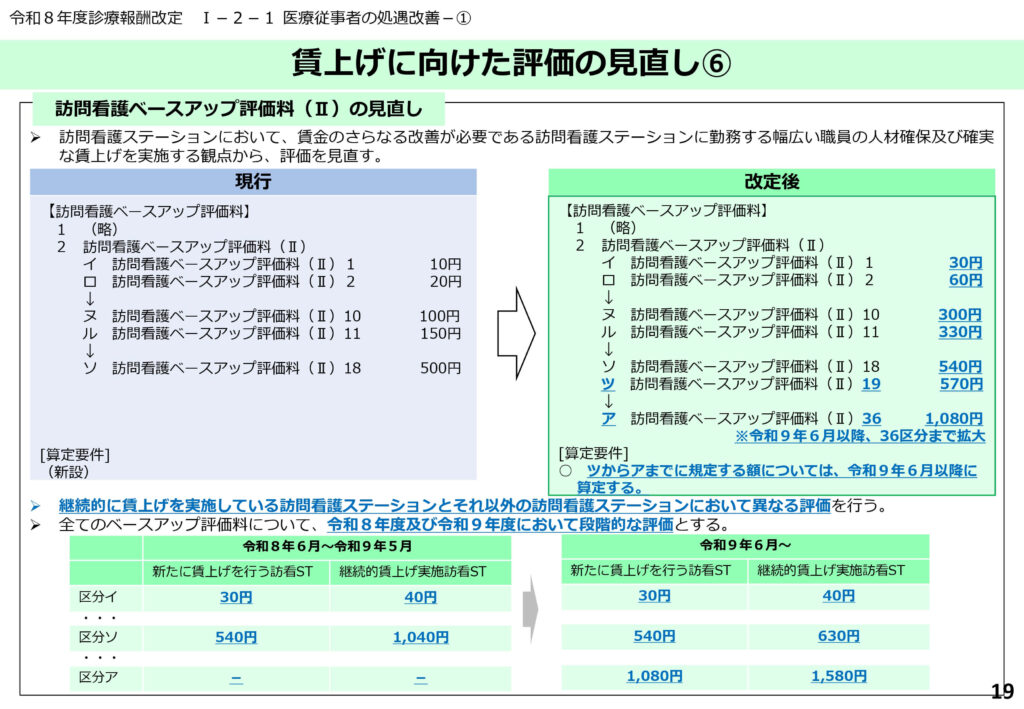
Task: Select the 1,580円 value in the right table
Action: click(838, 677)
